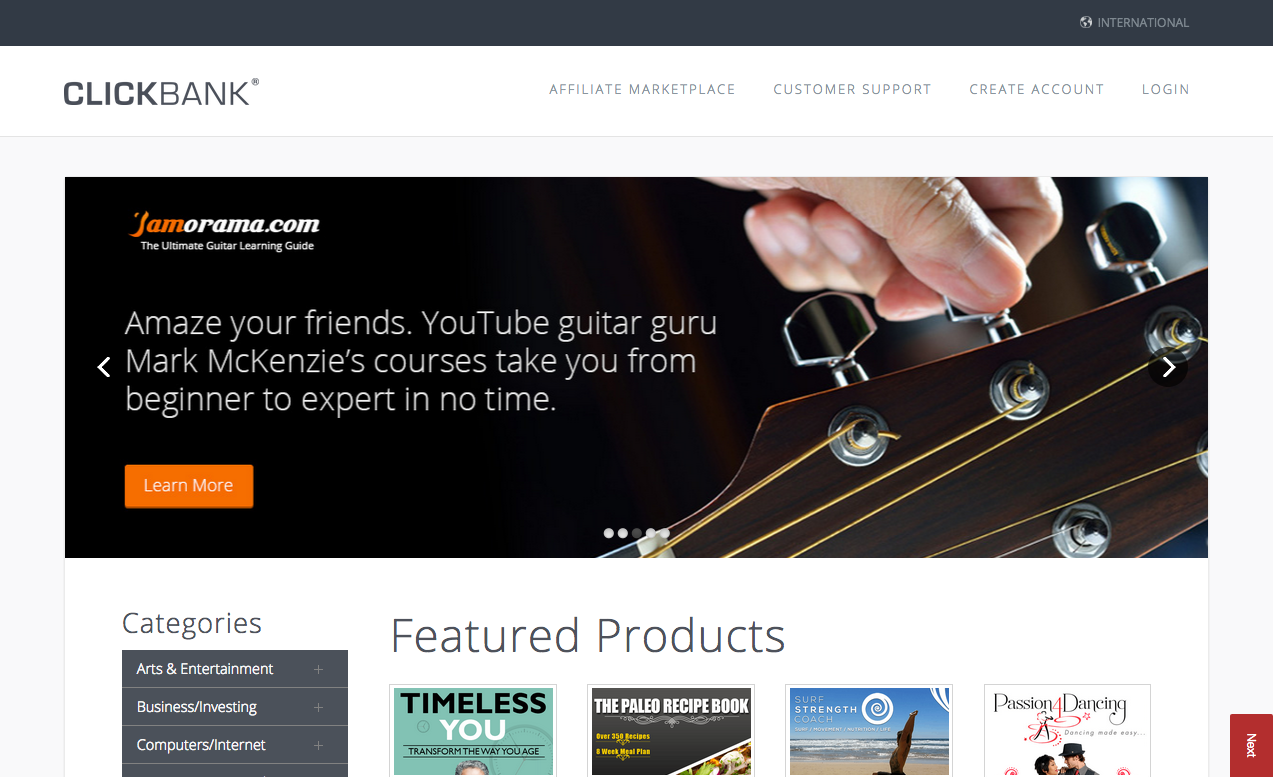Click the International globe icon
The width and height of the screenshot is (1273, 777).
click(1086, 22)
